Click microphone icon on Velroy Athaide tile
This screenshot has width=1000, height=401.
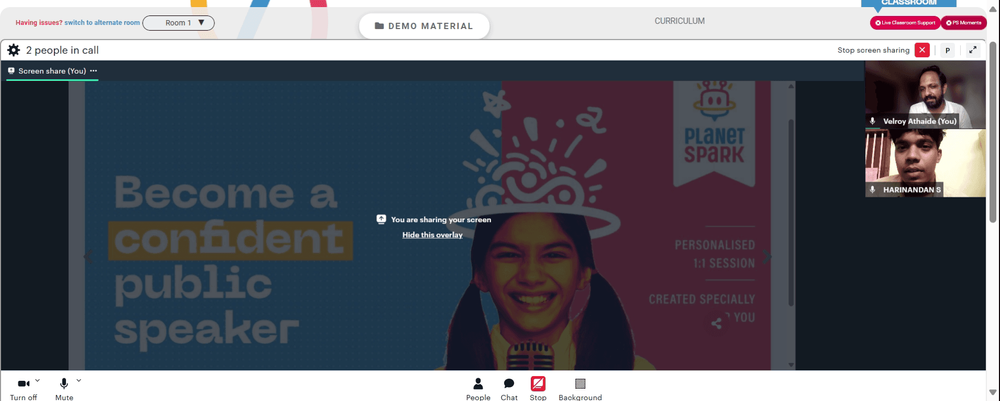click(x=872, y=121)
